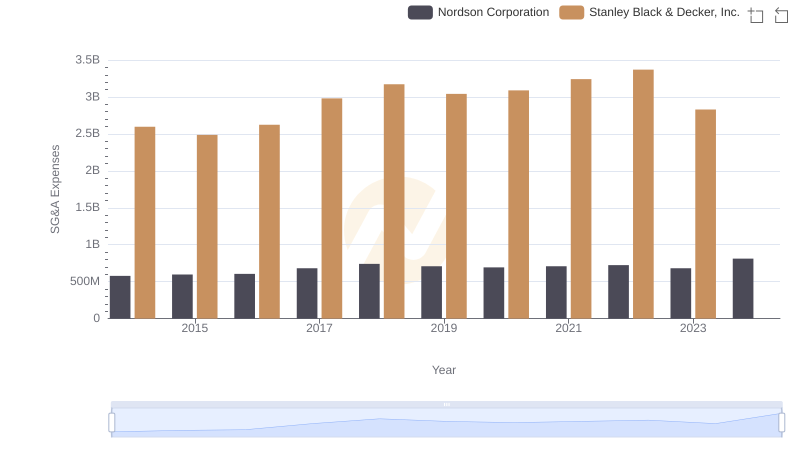Click the Nordson Corporation dark legend swatch
800x461 pixels.
pos(420,12)
